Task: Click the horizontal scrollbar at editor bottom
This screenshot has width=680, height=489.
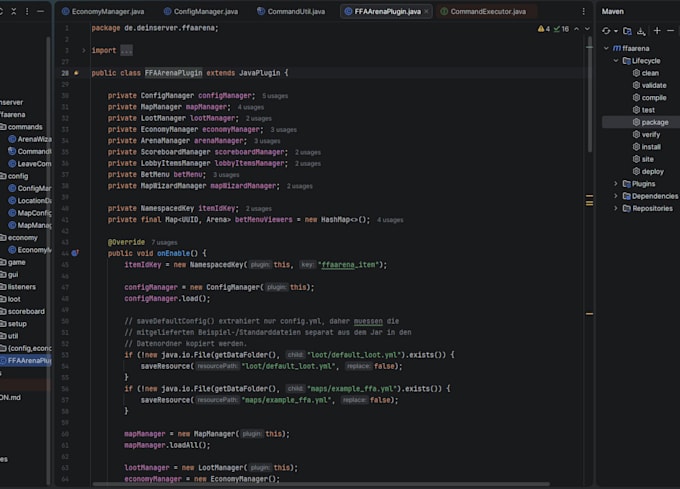Action: (x=321, y=484)
